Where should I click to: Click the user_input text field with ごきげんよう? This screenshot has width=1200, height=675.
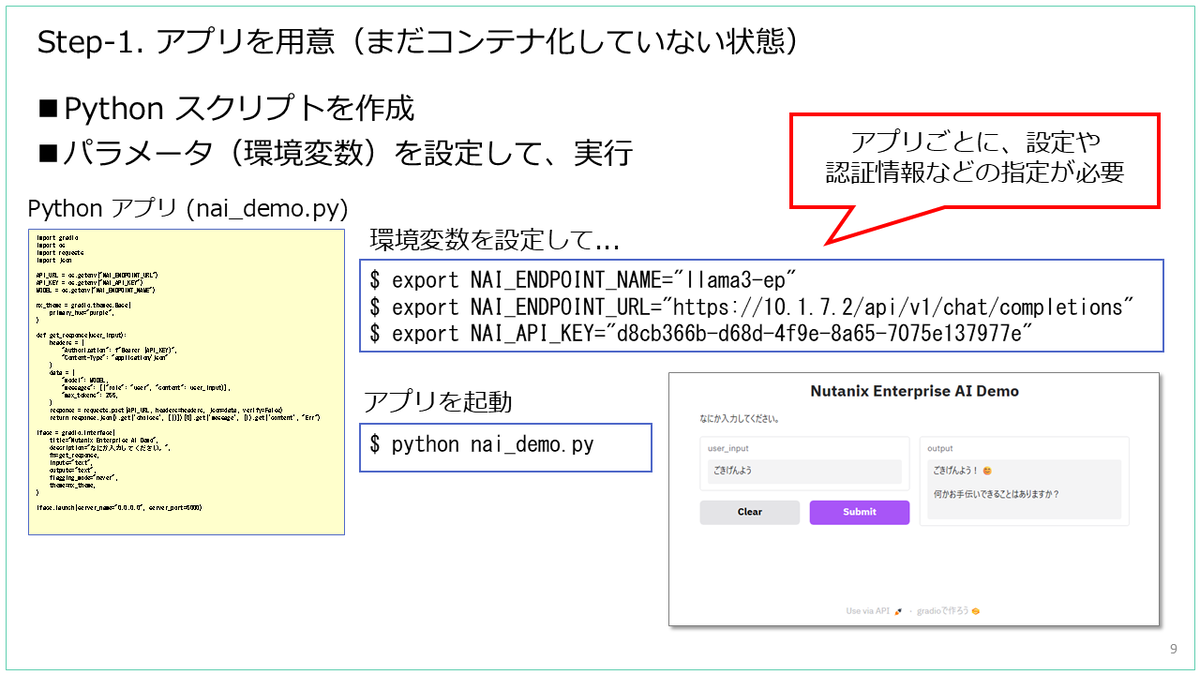[804, 472]
